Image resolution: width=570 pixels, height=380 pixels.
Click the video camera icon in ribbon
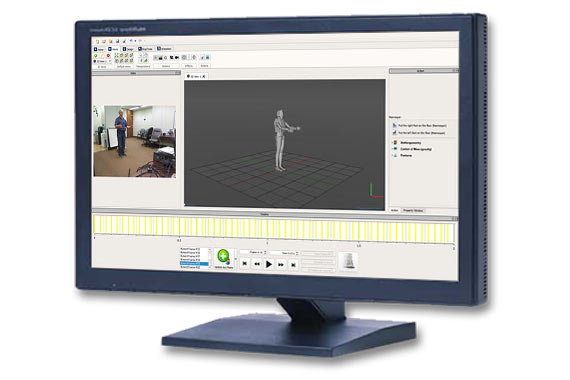177,57
